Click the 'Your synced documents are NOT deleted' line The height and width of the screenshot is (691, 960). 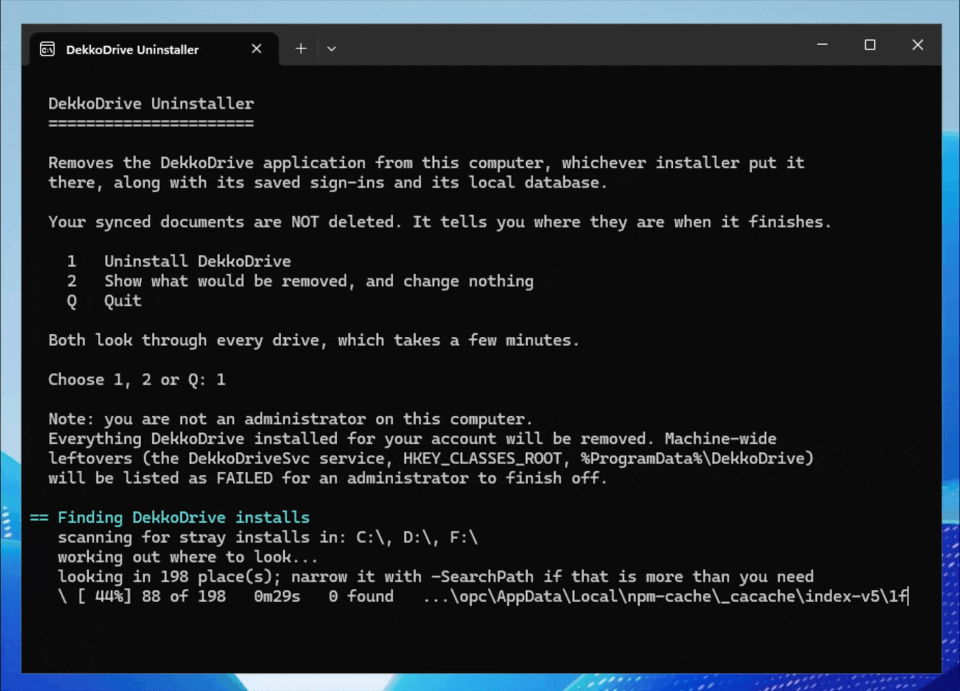tap(440, 222)
